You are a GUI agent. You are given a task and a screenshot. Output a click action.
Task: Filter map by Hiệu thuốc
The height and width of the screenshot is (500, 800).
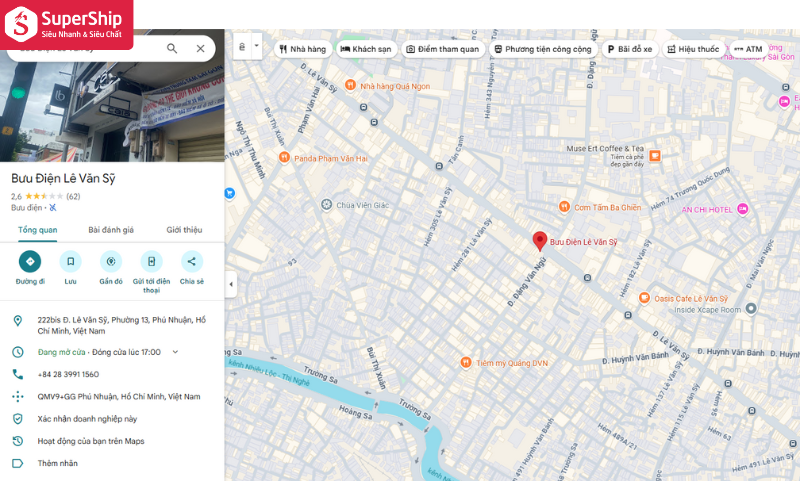click(x=693, y=49)
